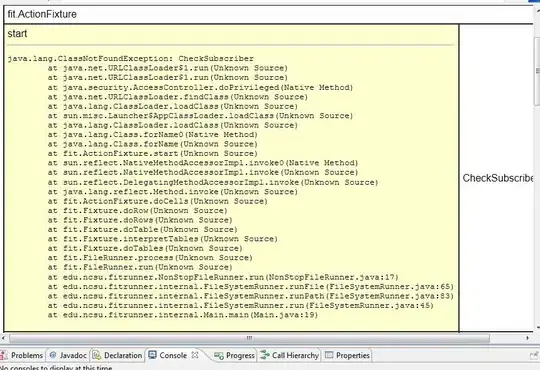Click the NonStopFileRunner.java:17 line

[x=223, y=277]
